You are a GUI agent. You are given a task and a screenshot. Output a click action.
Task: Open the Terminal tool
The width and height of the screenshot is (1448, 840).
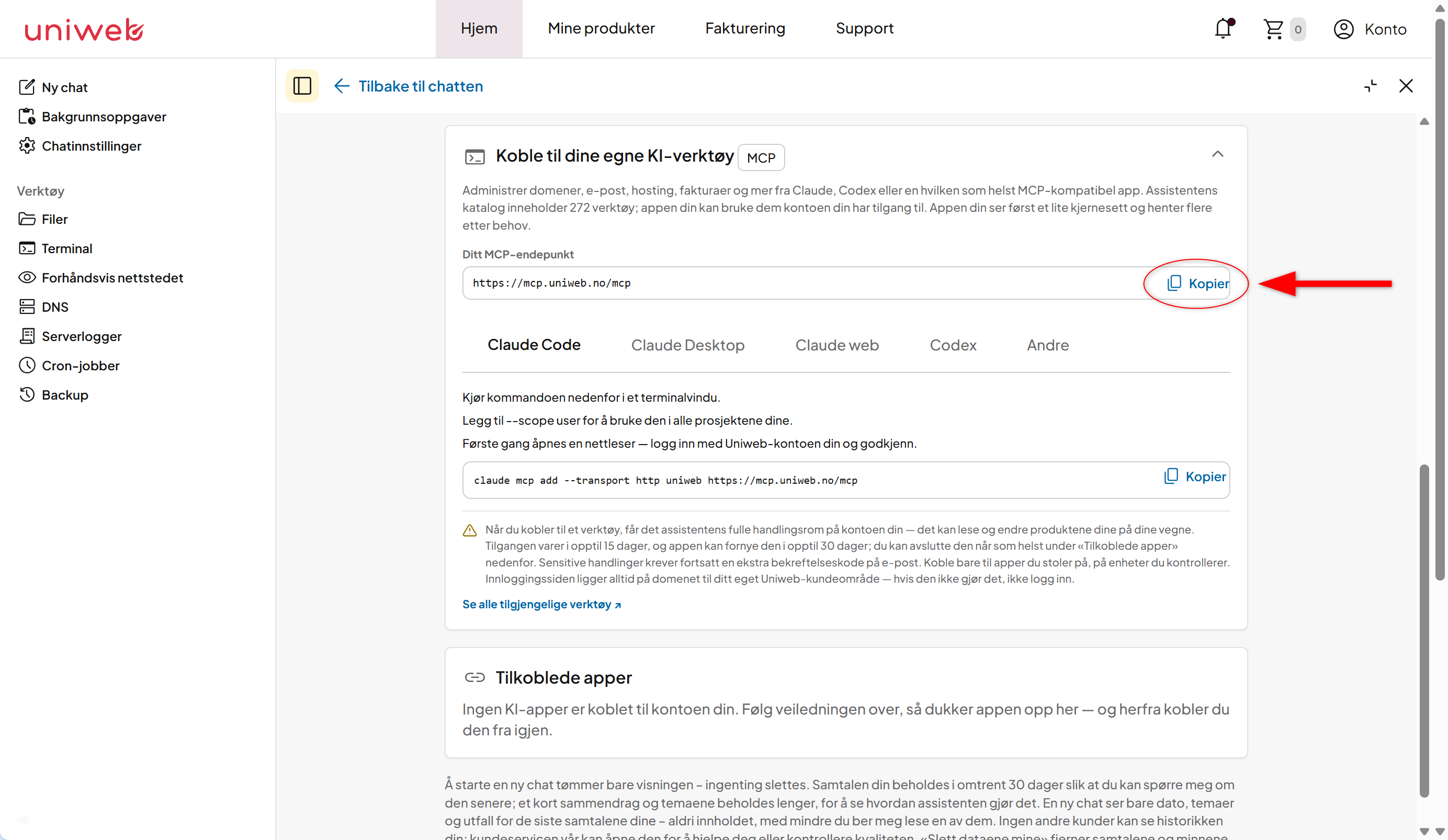pyautogui.click(x=55, y=248)
